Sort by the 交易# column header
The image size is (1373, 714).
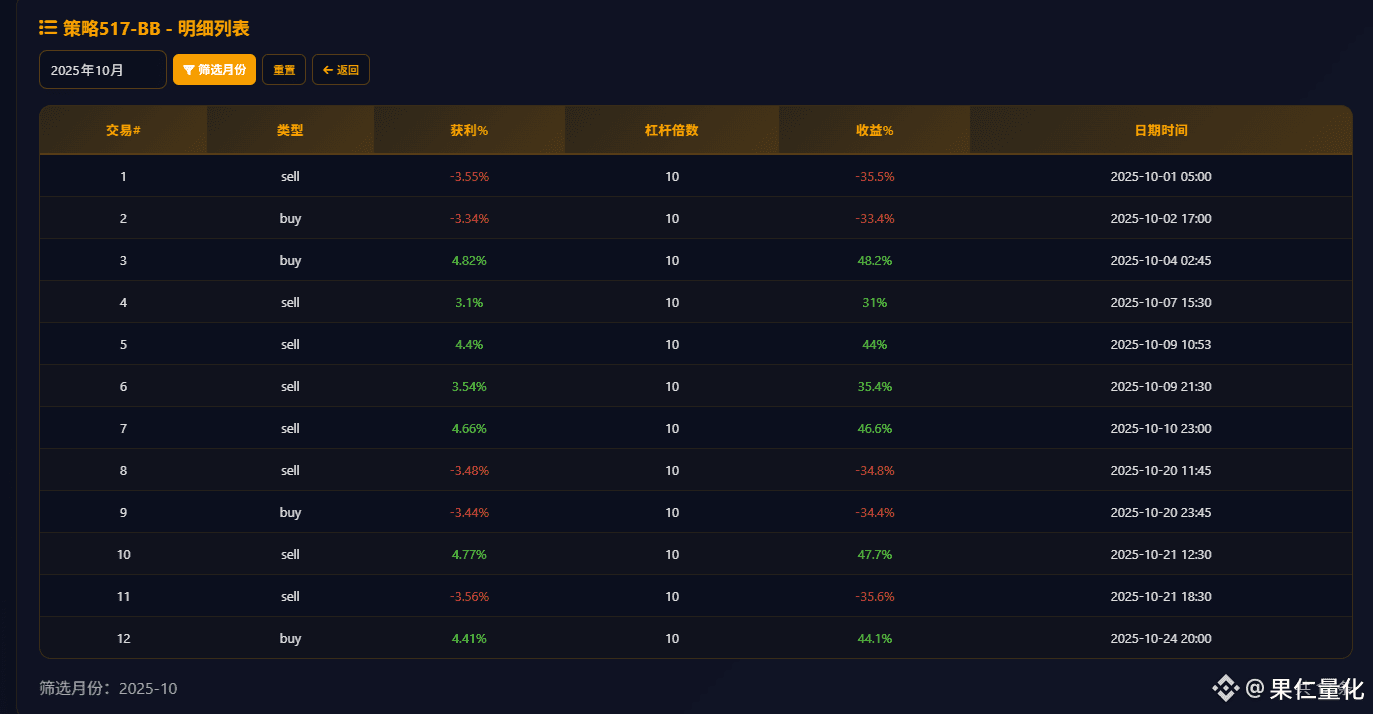click(123, 131)
